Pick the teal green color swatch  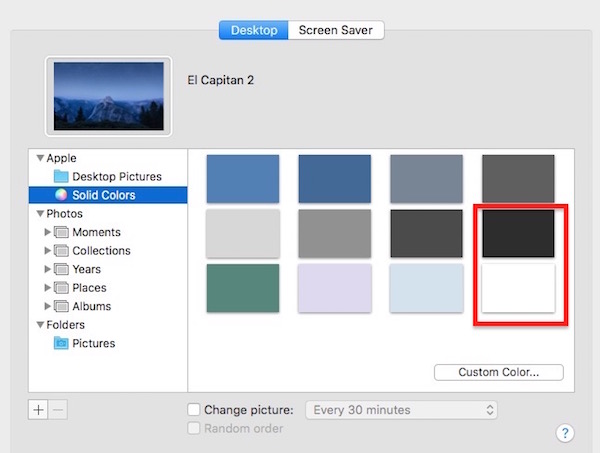pos(242,288)
